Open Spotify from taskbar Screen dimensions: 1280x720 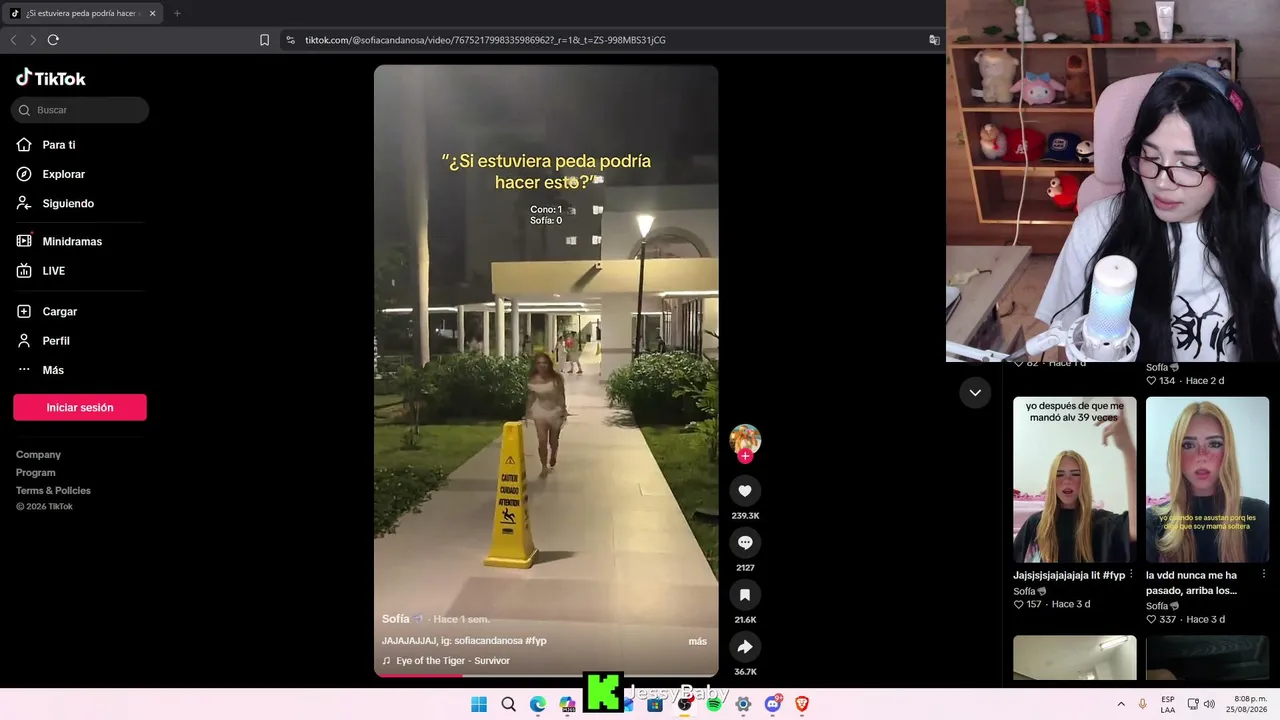tap(714, 704)
